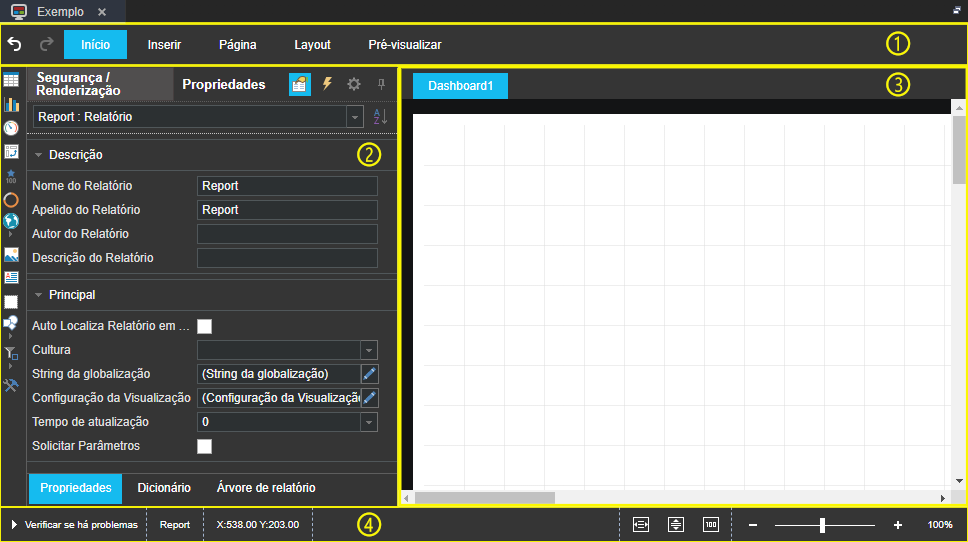This screenshot has height=542, width=968.
Task: Select the Propriedades bottom tab
Action: tap(75, 488)
